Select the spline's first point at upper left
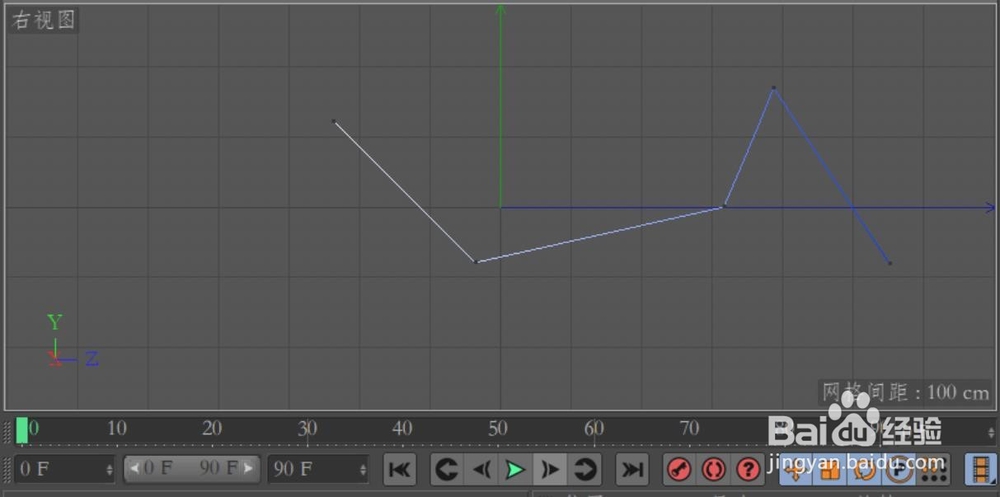 click(334, 121)
